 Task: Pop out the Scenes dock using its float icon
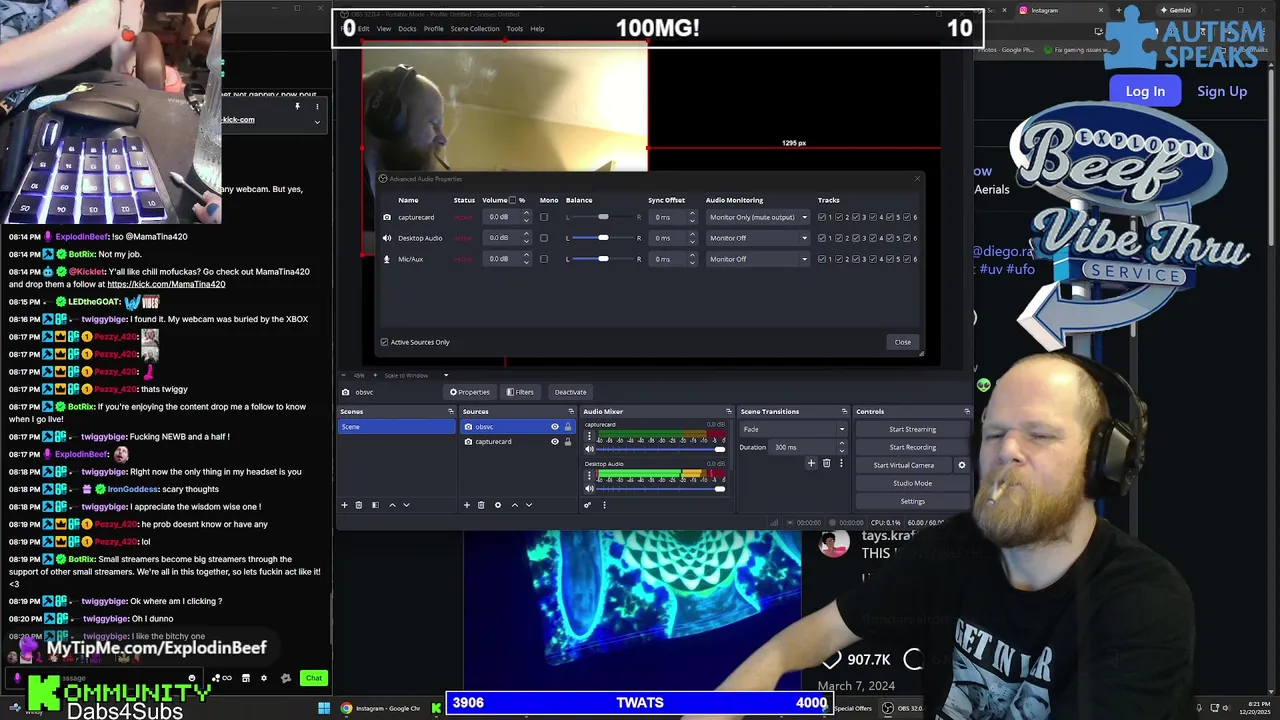[450, 412]
